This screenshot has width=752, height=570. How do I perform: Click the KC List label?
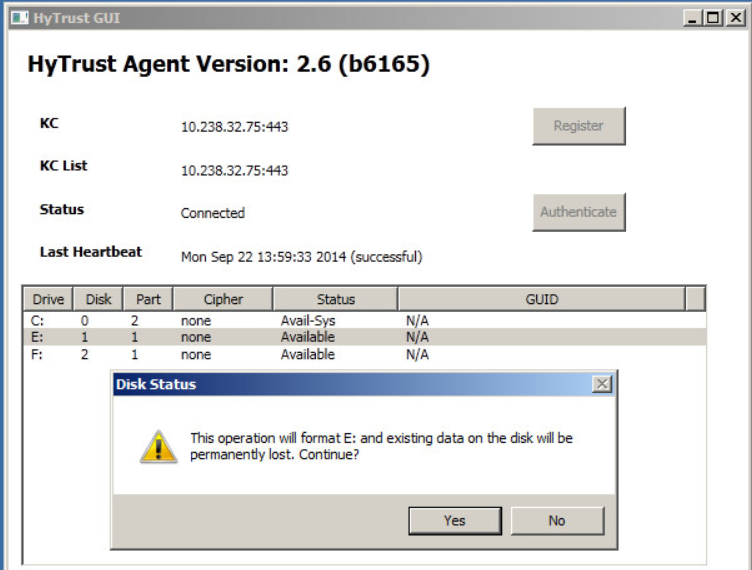63,165
